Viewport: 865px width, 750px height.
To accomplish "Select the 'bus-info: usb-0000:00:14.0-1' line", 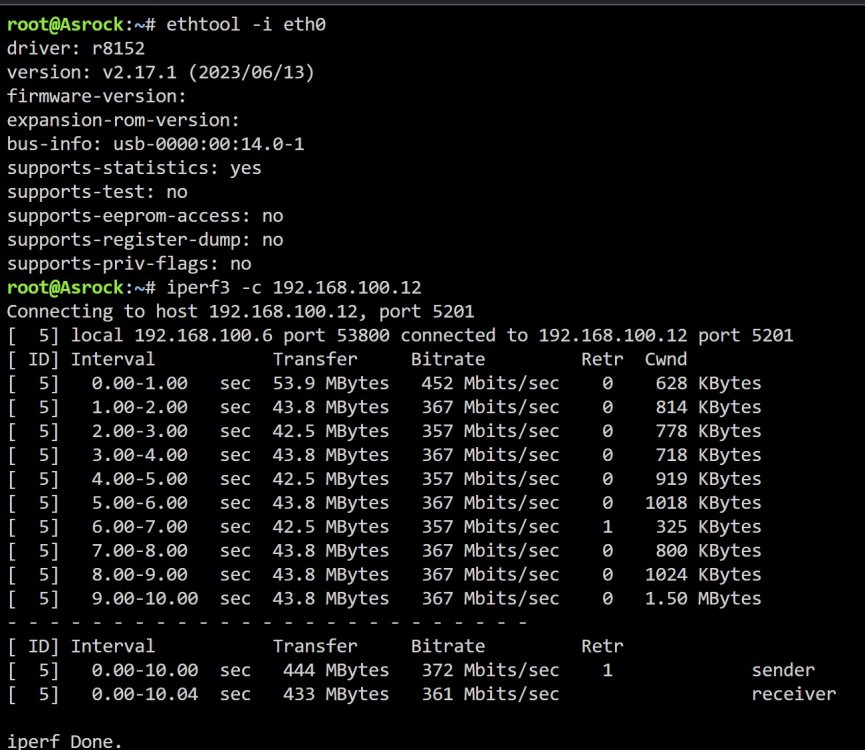I will point(155,144).
